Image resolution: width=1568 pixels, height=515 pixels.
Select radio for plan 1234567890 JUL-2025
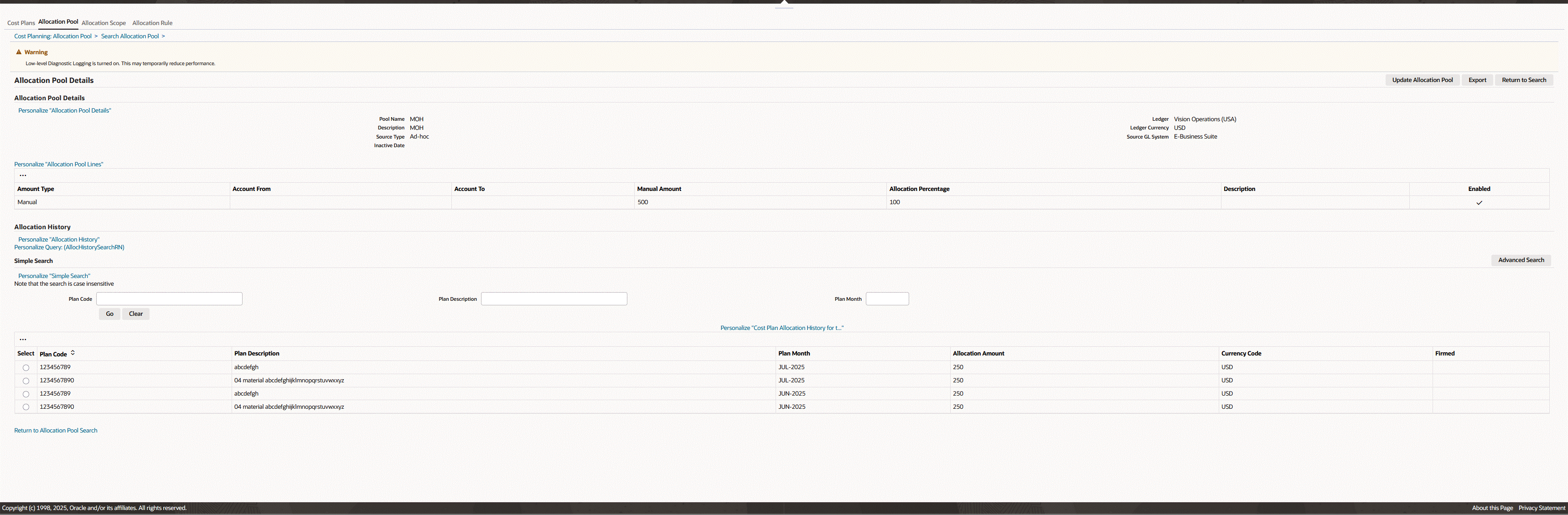point(26,381)
